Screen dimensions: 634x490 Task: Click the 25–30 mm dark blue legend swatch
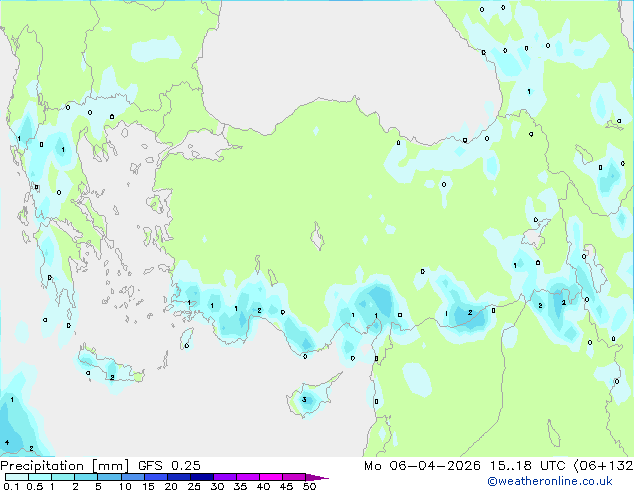[201, 477]
